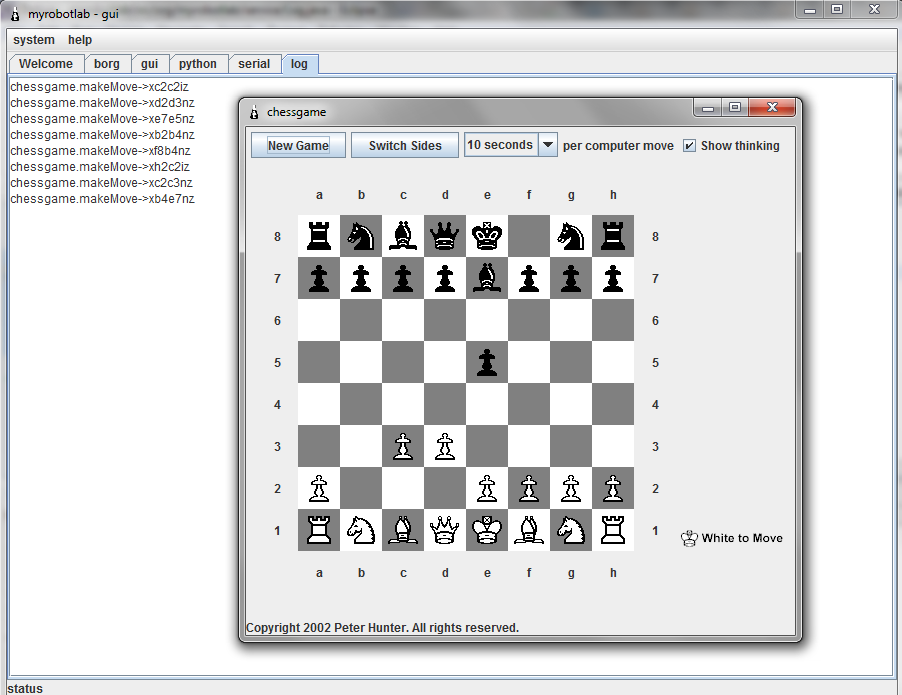This screenshot has height=695, width=902.
Task: Select the white queen on d1
Action: tap(445, 530)
